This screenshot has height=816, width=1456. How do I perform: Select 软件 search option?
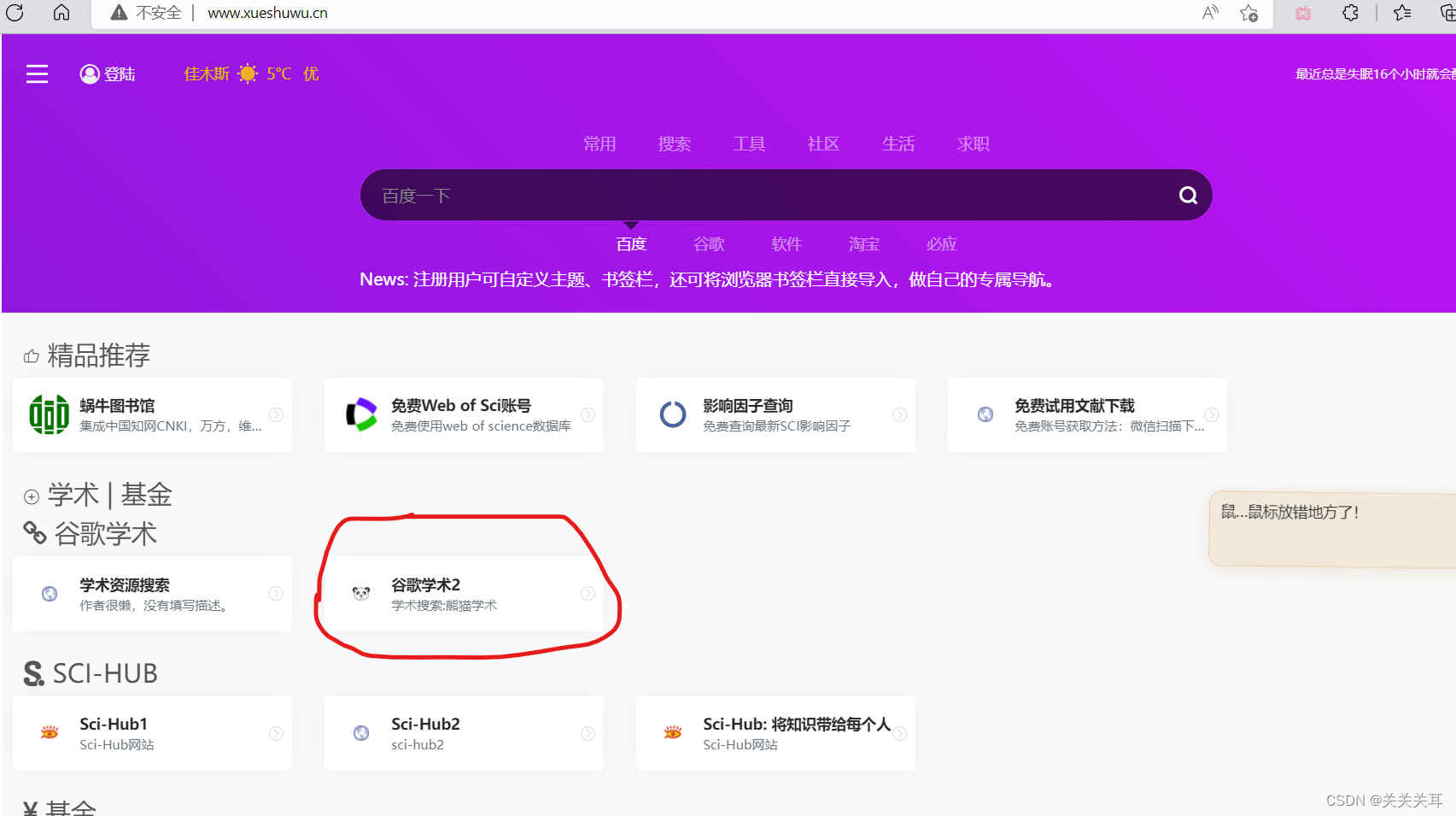pos(786,244)
